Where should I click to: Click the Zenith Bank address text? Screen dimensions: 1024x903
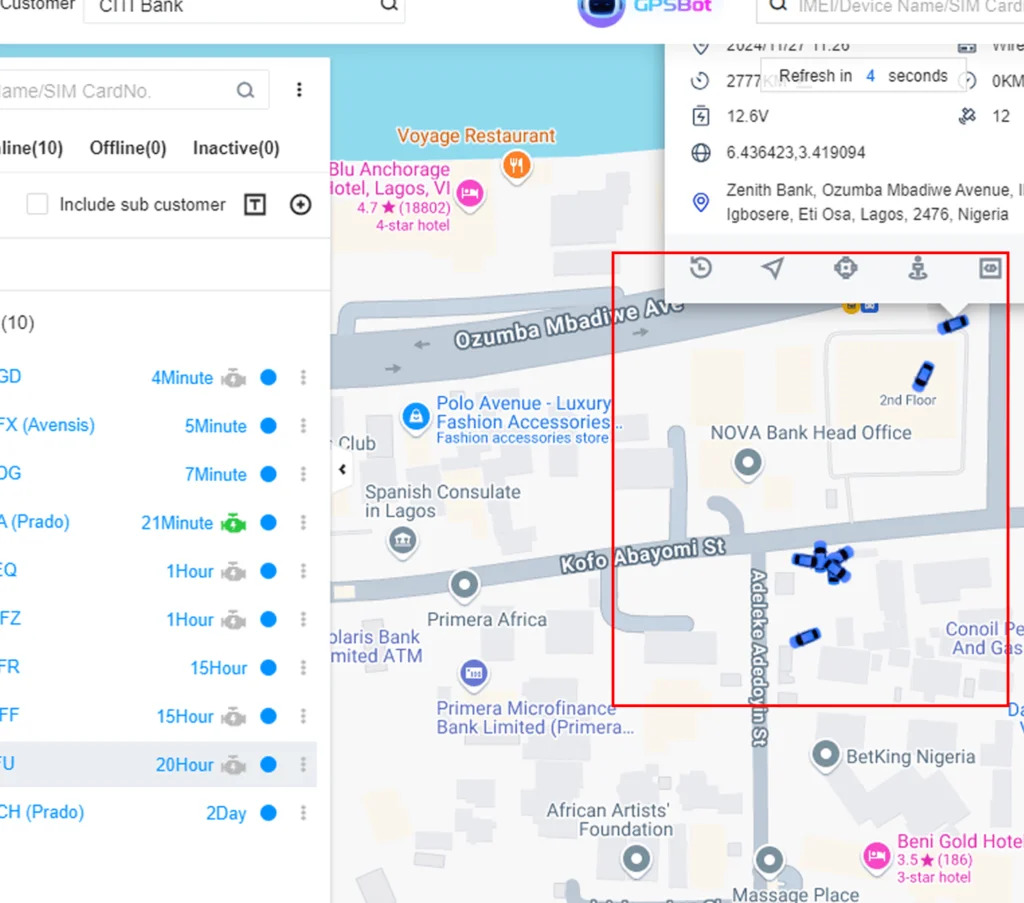(x=874, y=202)
